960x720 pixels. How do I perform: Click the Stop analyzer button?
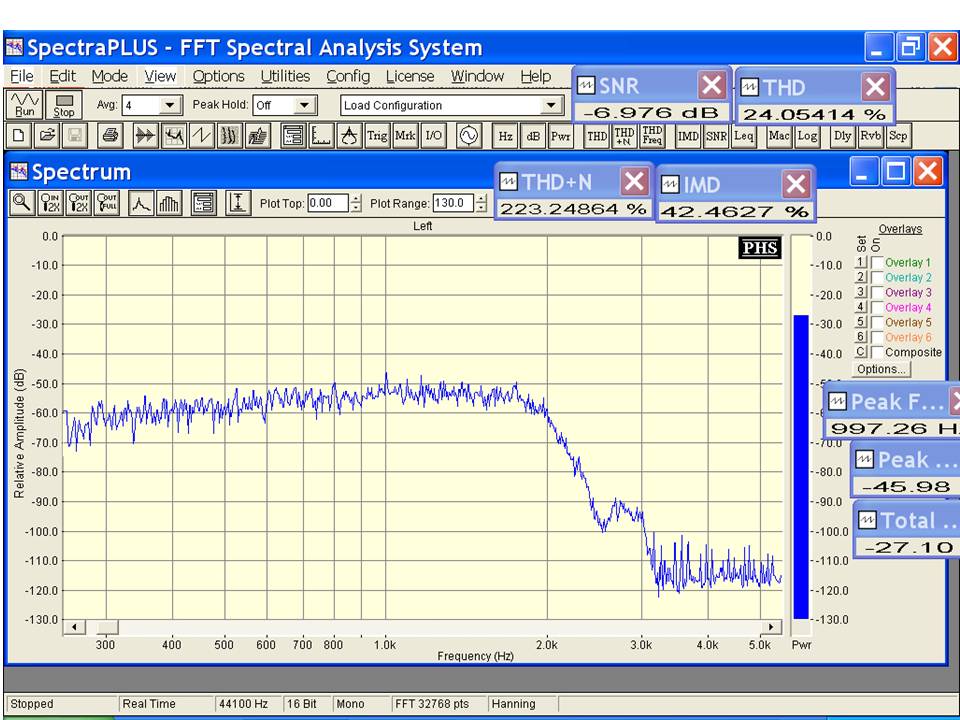[x=64, y=105]
